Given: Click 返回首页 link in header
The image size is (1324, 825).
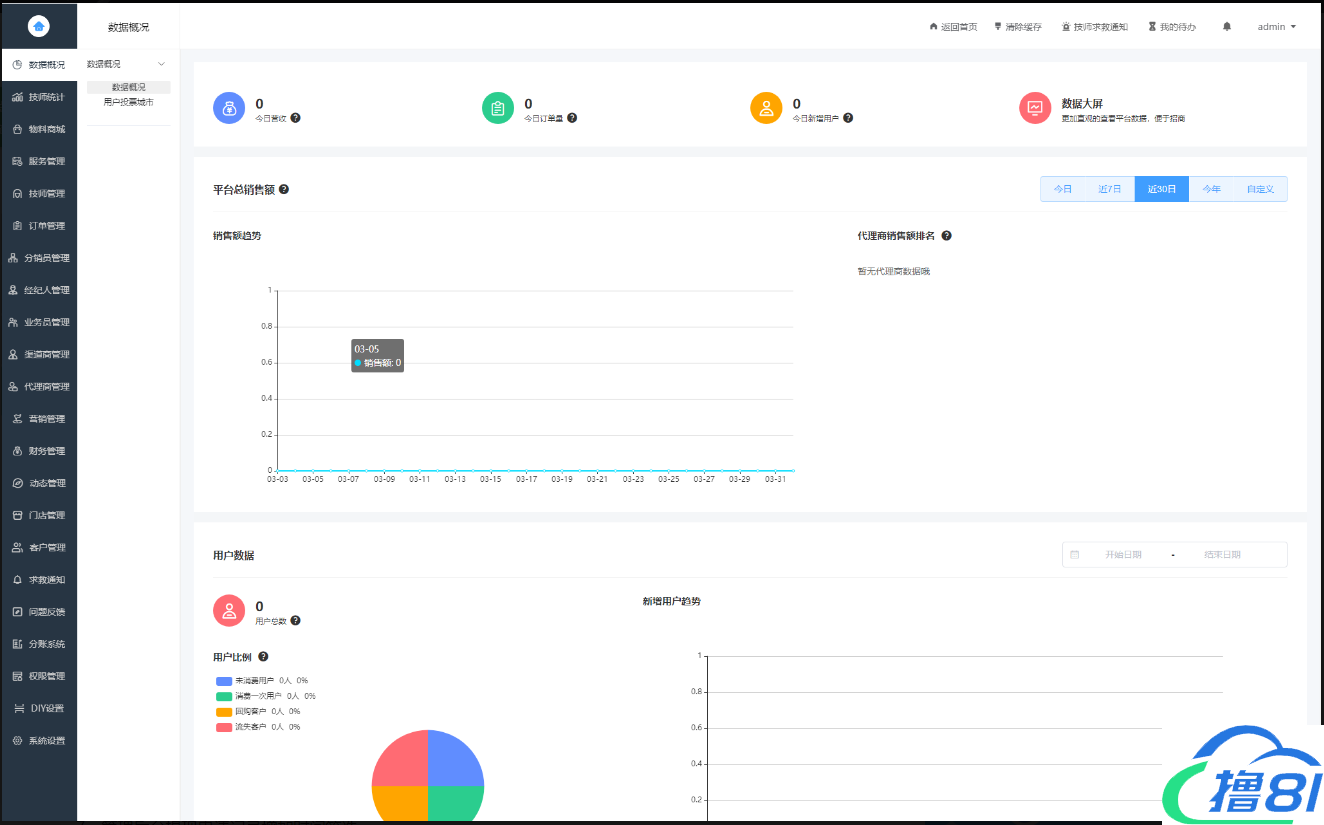Looking at the screenshot, I should pos(953,27).
